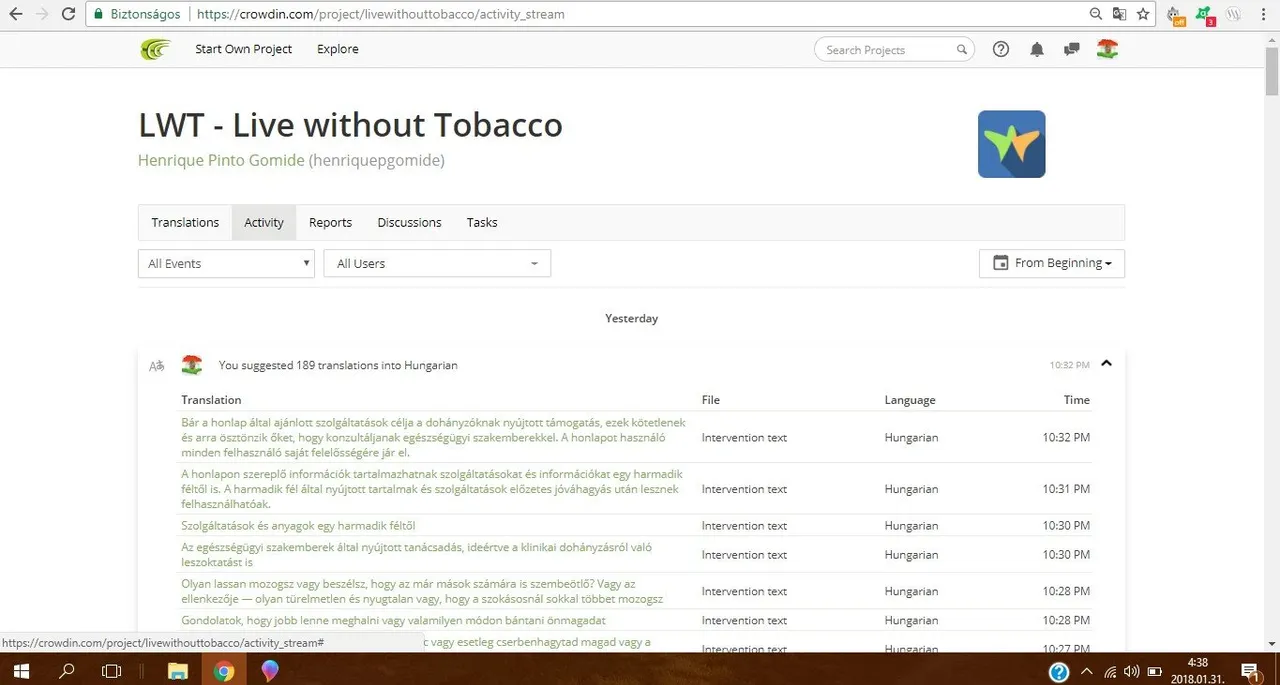Click the browser forward arrow

click(x=42, y=14)
